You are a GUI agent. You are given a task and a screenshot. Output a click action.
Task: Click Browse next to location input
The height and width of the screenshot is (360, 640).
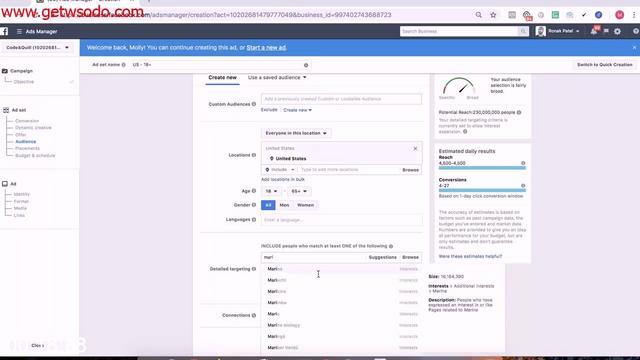click(x=410, y=170)
